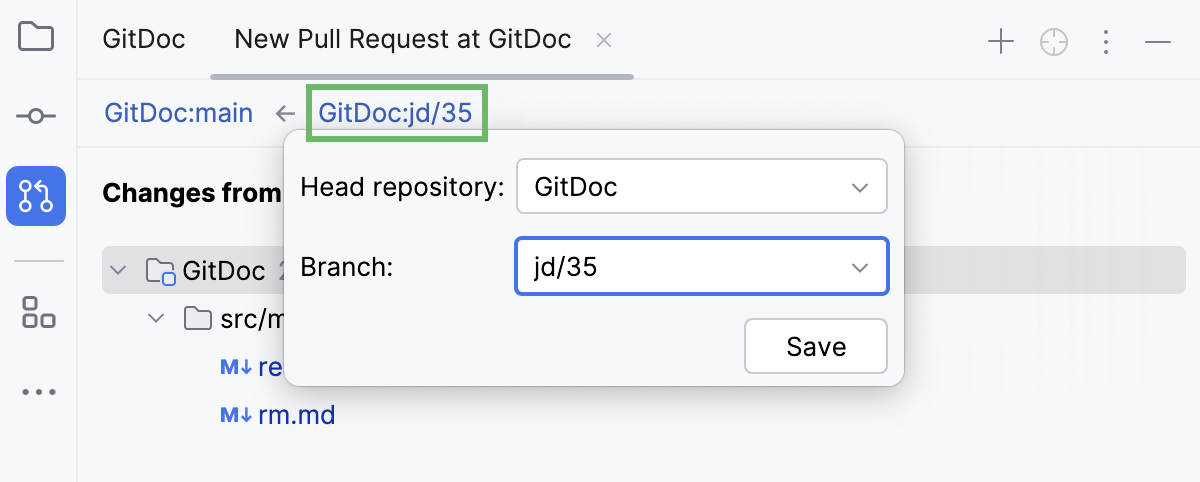Open the Project folder tool window

tap(36, 38)
